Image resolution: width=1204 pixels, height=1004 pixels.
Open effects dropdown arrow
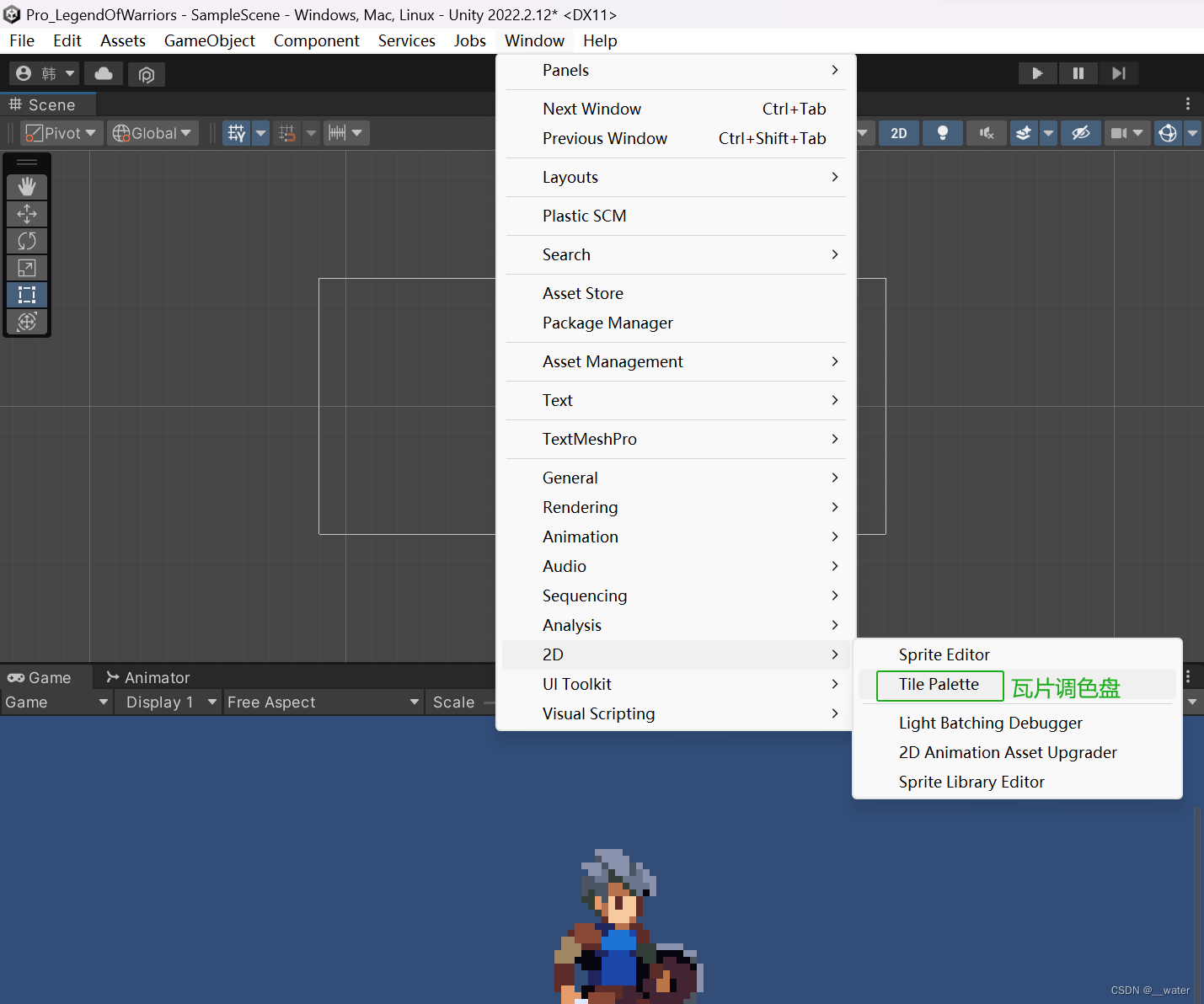1048,133
